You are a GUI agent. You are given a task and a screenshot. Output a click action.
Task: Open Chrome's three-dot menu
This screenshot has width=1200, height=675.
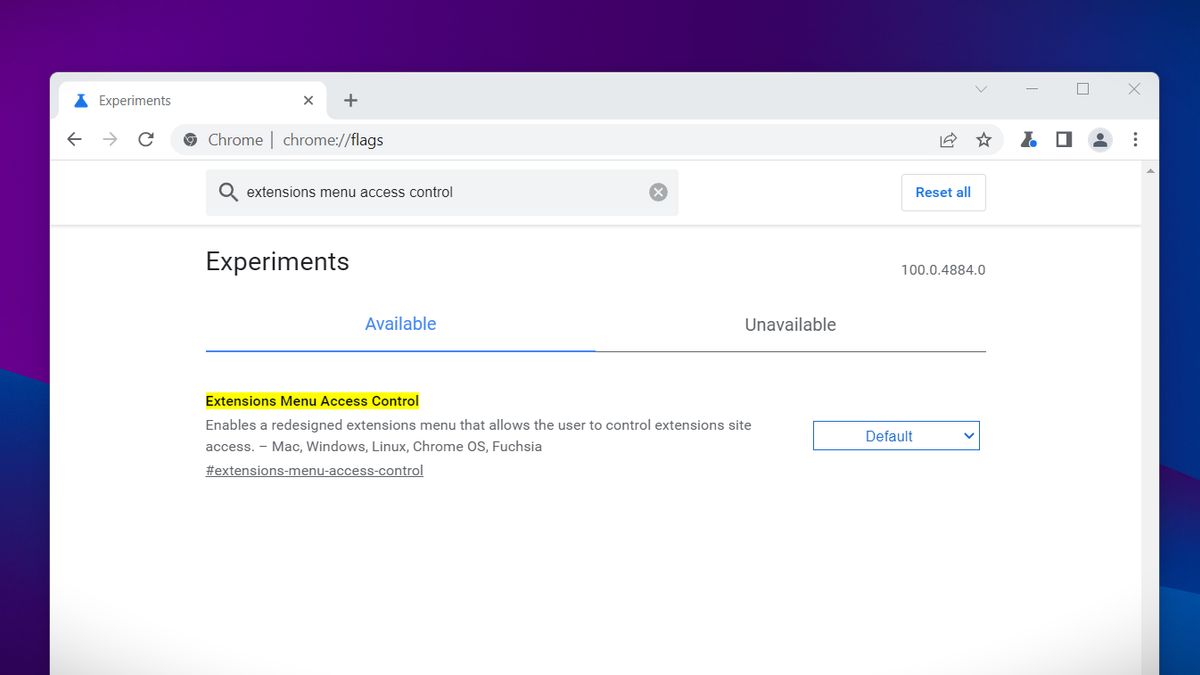tap(1135, 140)
